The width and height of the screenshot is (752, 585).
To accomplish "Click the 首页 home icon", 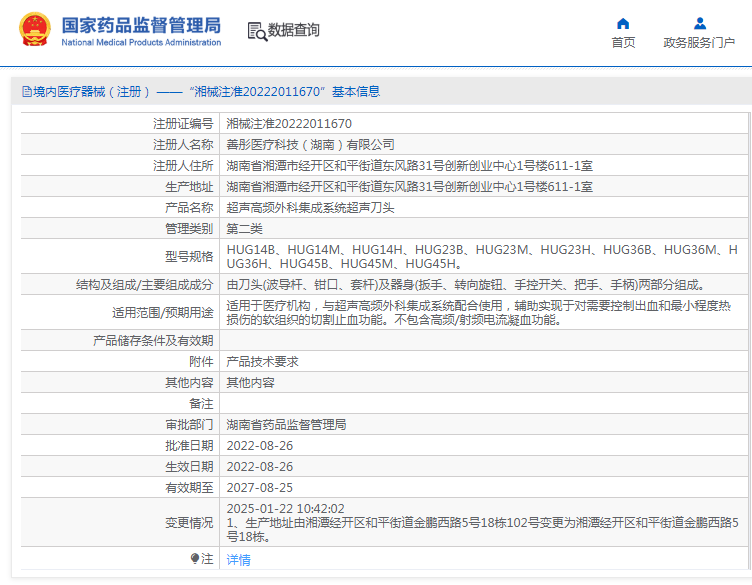I will 623,23.
